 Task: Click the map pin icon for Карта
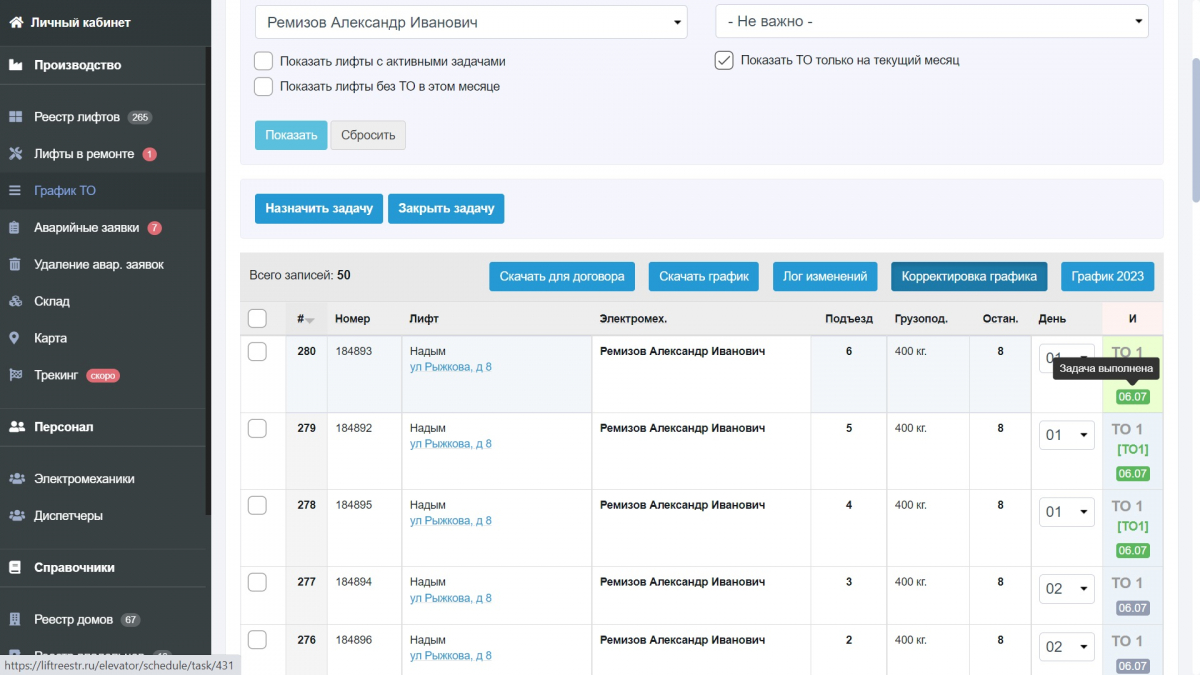(x=15, y=338)
